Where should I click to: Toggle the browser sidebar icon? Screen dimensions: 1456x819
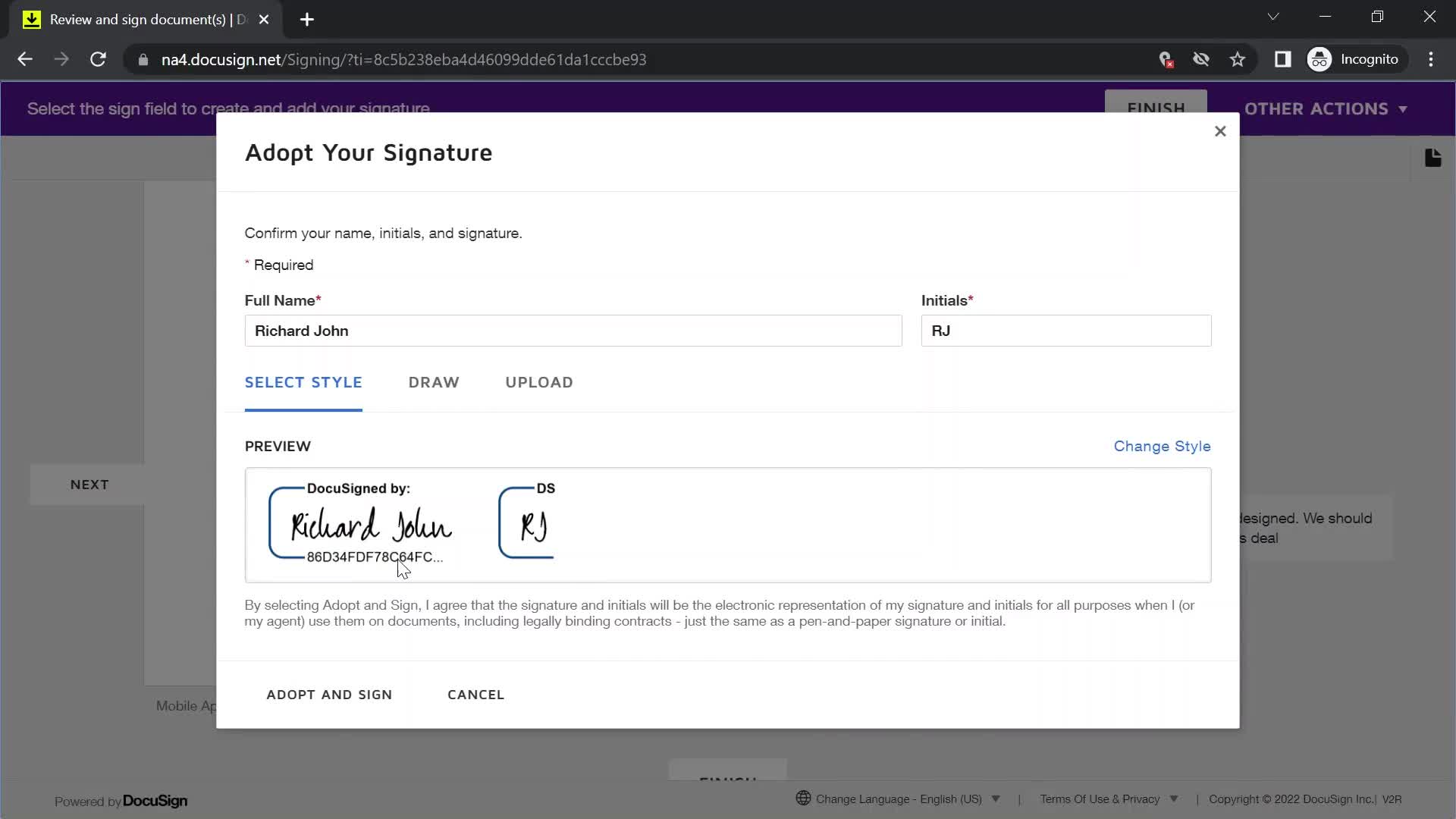click(1282, 59)
